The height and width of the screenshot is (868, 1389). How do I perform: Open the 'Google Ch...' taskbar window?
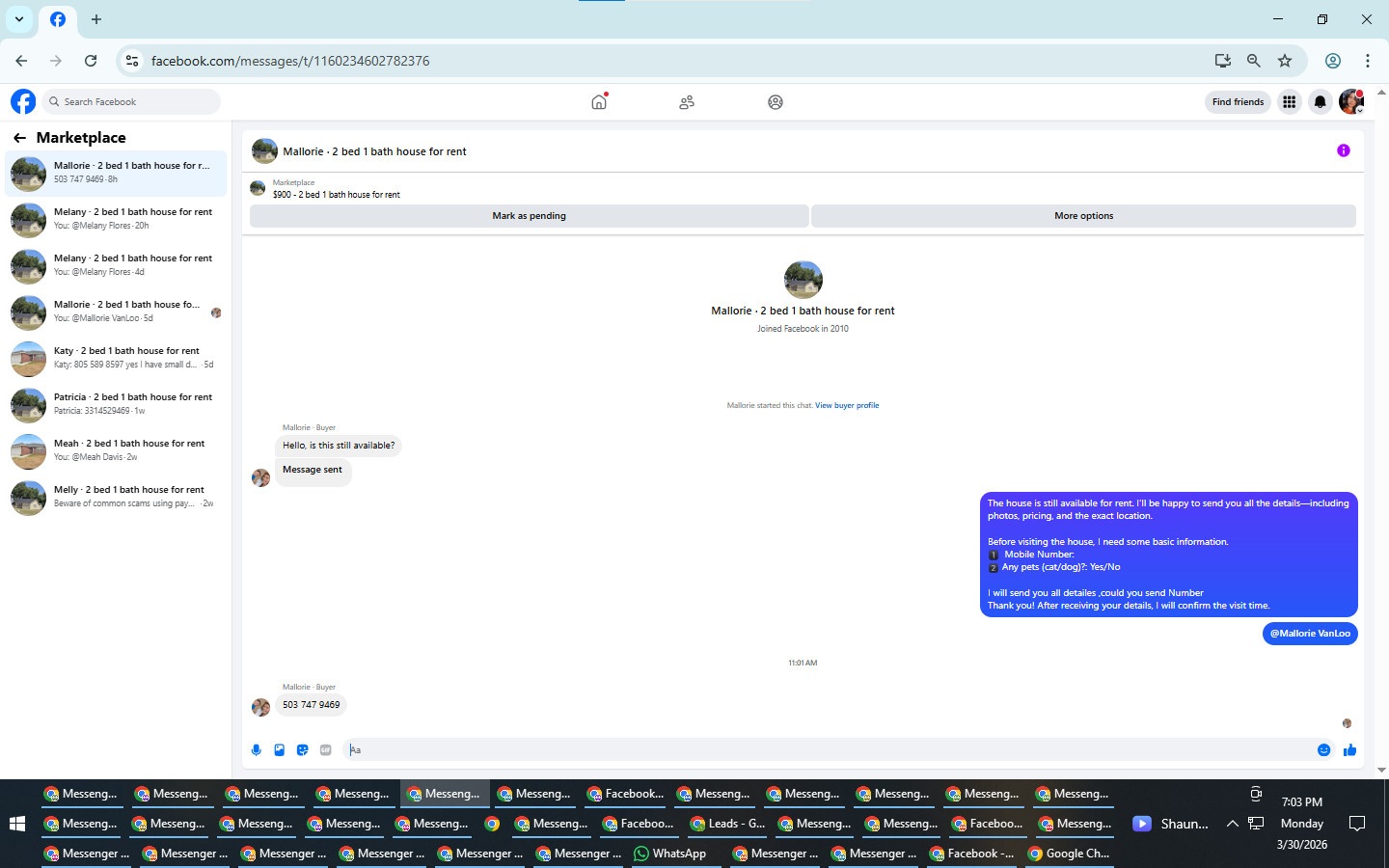[x=1069, y=854]
